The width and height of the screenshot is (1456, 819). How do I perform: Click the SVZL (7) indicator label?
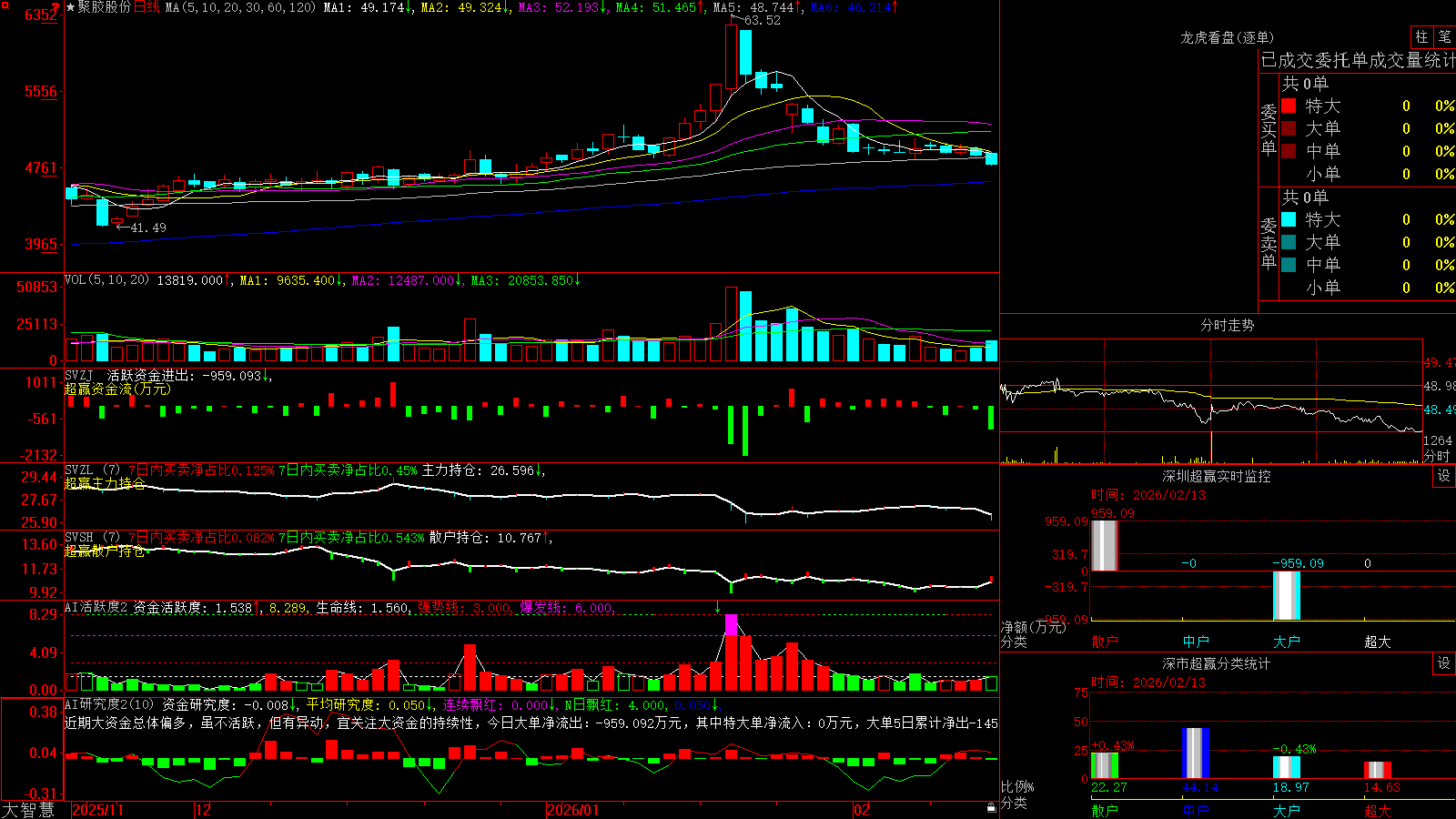click(92, 470)
